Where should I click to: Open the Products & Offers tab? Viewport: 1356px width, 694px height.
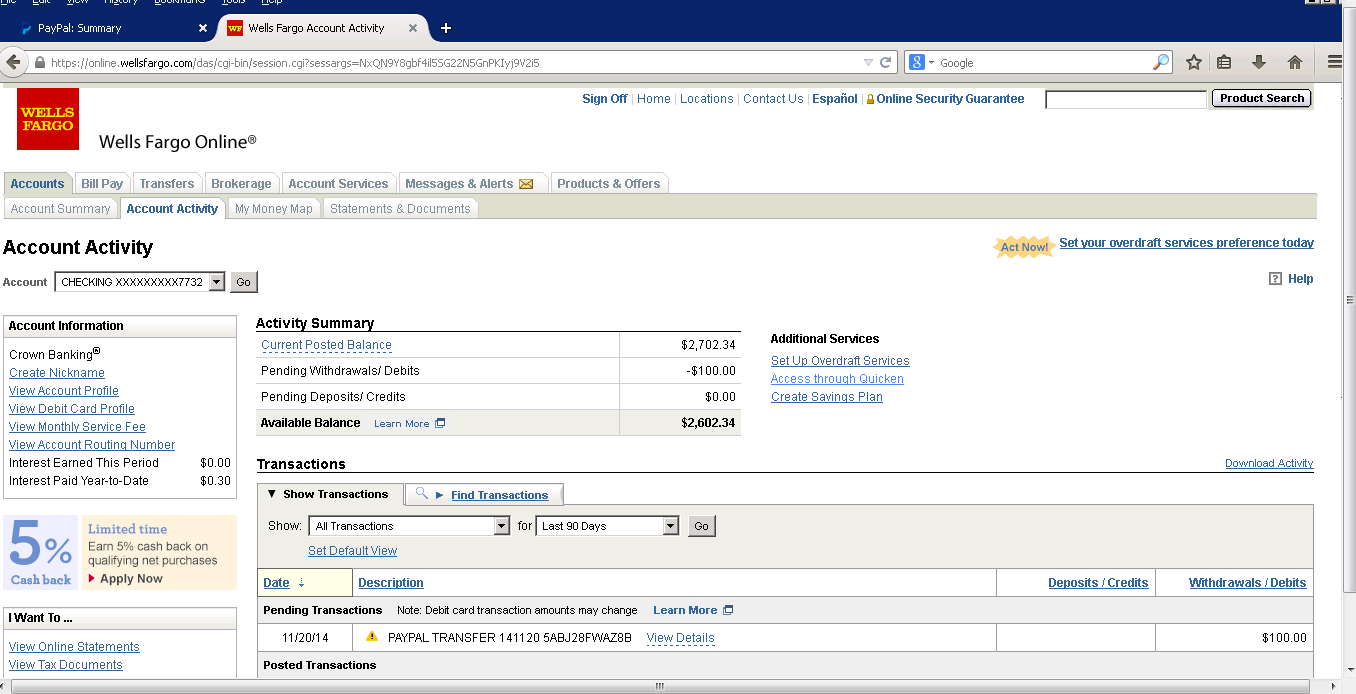[x=609, y=184]
